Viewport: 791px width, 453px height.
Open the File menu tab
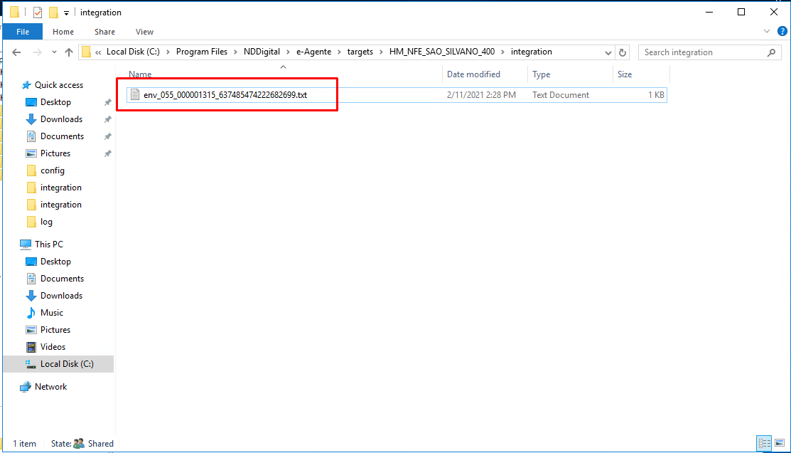click(22, 31)
